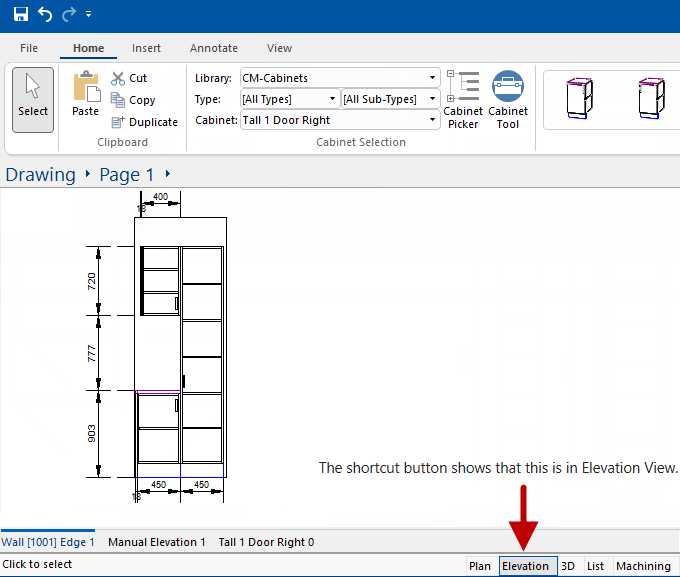680x577 pixels.
Task: Launch the Cabinet Tool toolbox
Action: click(508, 100)
